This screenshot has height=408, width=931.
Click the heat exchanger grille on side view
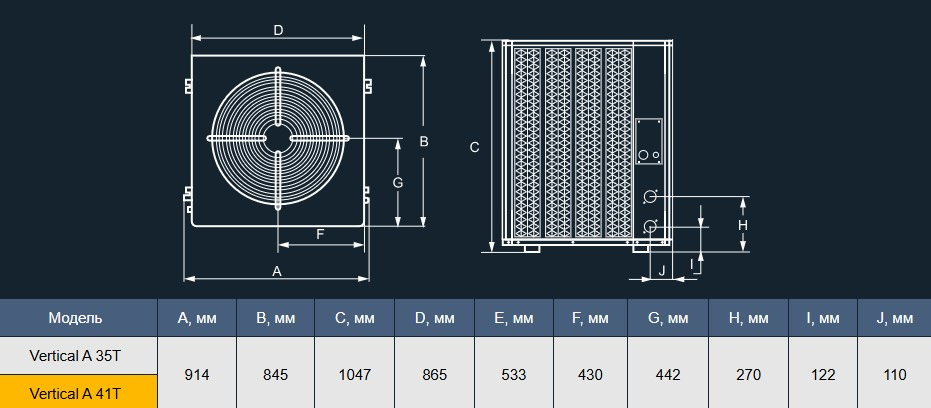point(572,142)
